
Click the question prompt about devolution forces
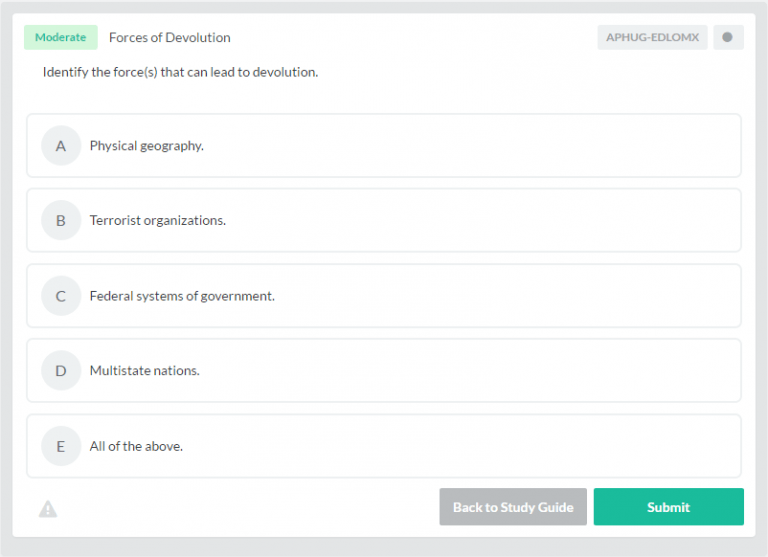tap(180, 72)
